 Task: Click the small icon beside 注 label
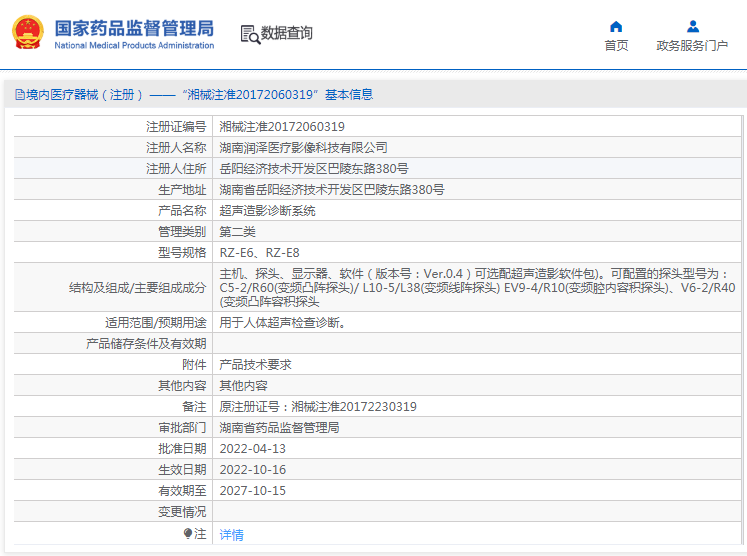coord(188,534)
